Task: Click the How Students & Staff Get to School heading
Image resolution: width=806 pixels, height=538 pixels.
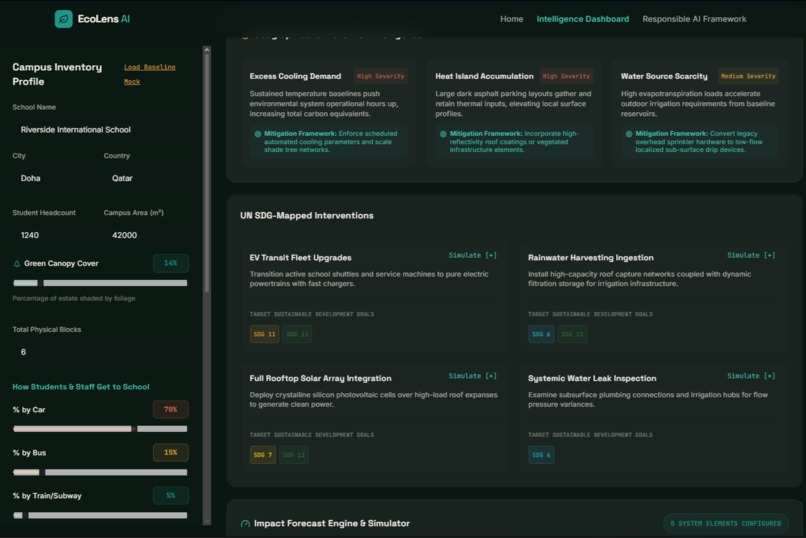Action: tap(81, 387)
